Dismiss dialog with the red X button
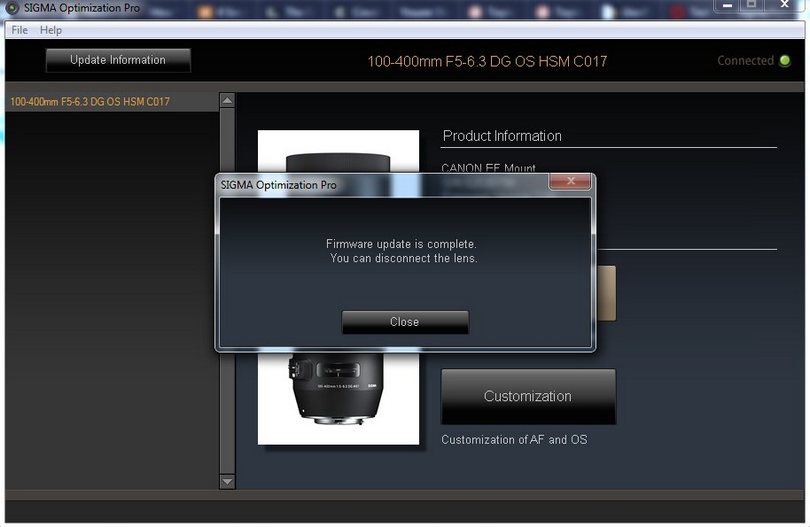 (x=570, y=181)
